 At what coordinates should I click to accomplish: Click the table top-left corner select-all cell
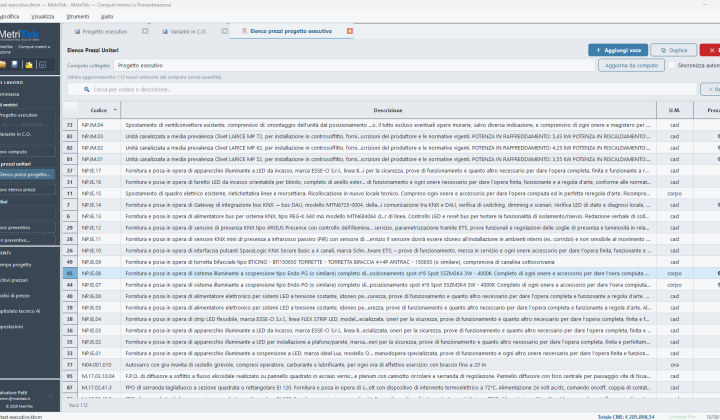[x=70, y=110]
